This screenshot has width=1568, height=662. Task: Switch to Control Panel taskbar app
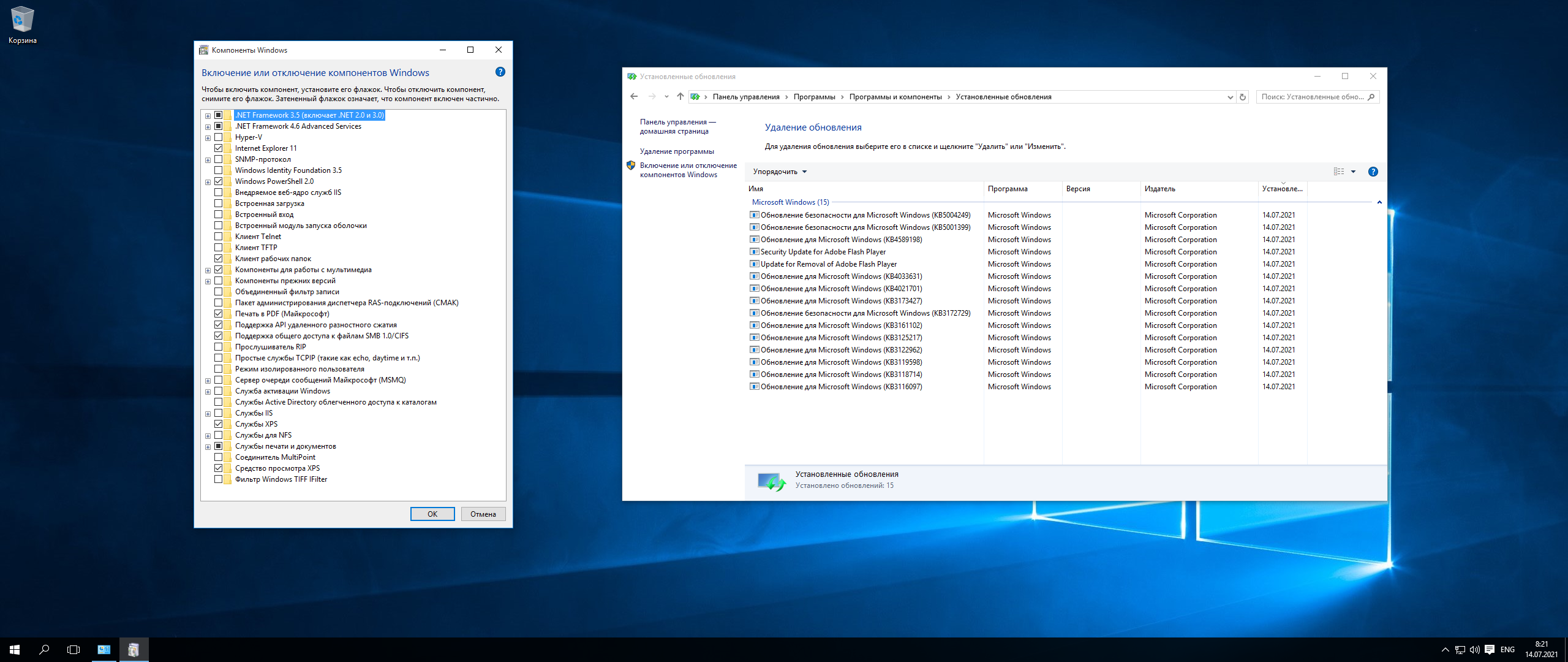(104, 650)
